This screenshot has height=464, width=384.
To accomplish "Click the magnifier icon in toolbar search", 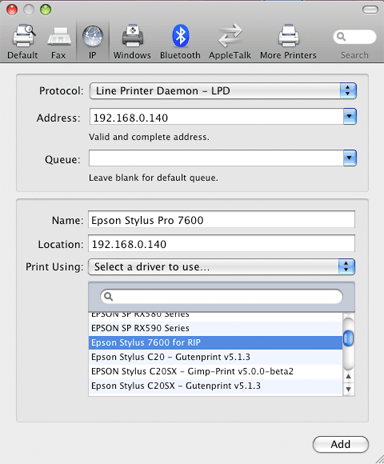I will (341, 36).
